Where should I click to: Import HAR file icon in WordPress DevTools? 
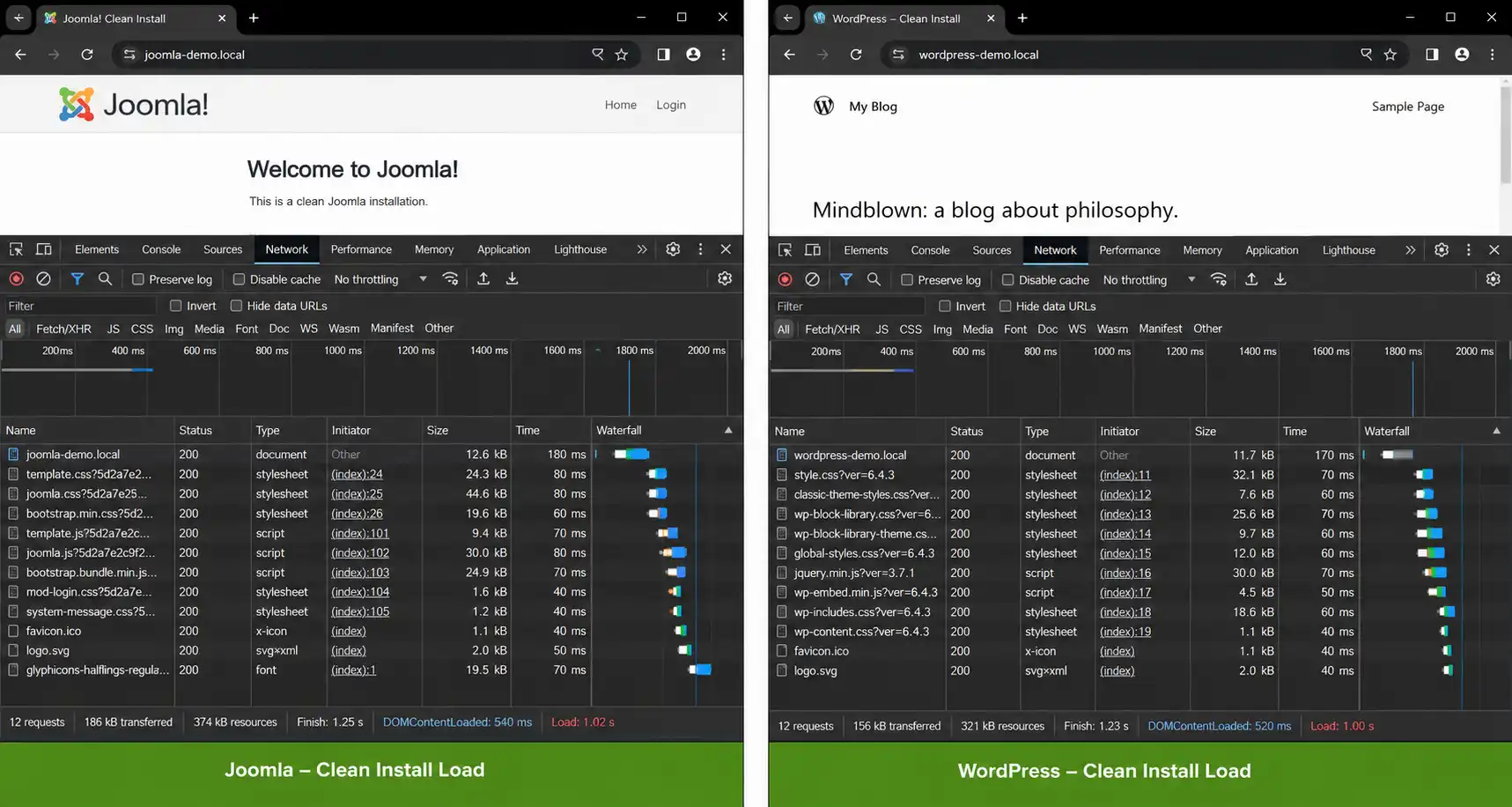(1251, 280)
